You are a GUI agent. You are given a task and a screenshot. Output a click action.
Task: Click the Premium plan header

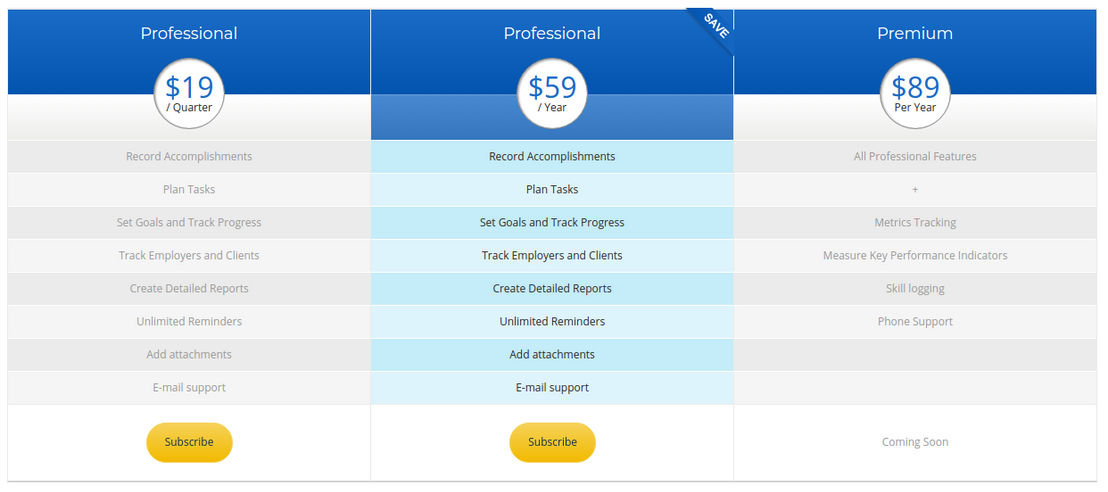coord(915,33)
